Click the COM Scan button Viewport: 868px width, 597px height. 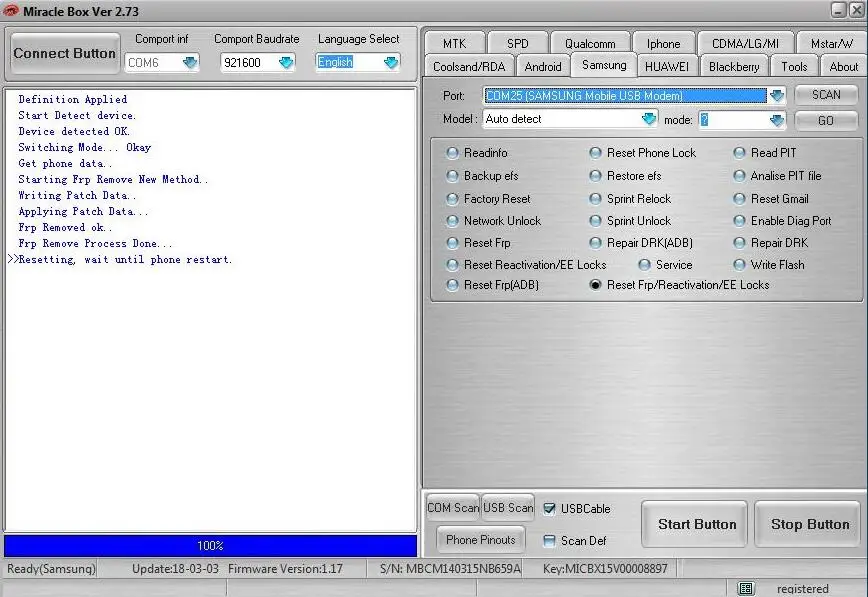click(x=453, y=507)
